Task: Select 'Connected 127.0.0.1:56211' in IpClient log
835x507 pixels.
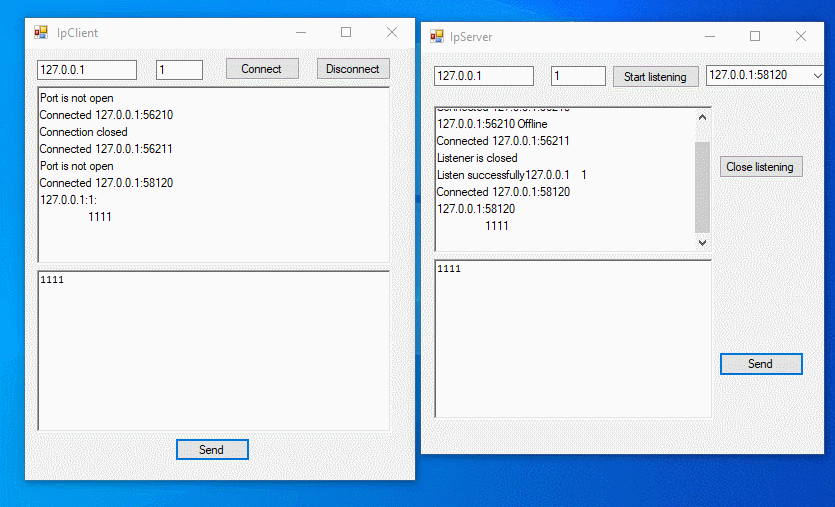Action: [106, 149]
